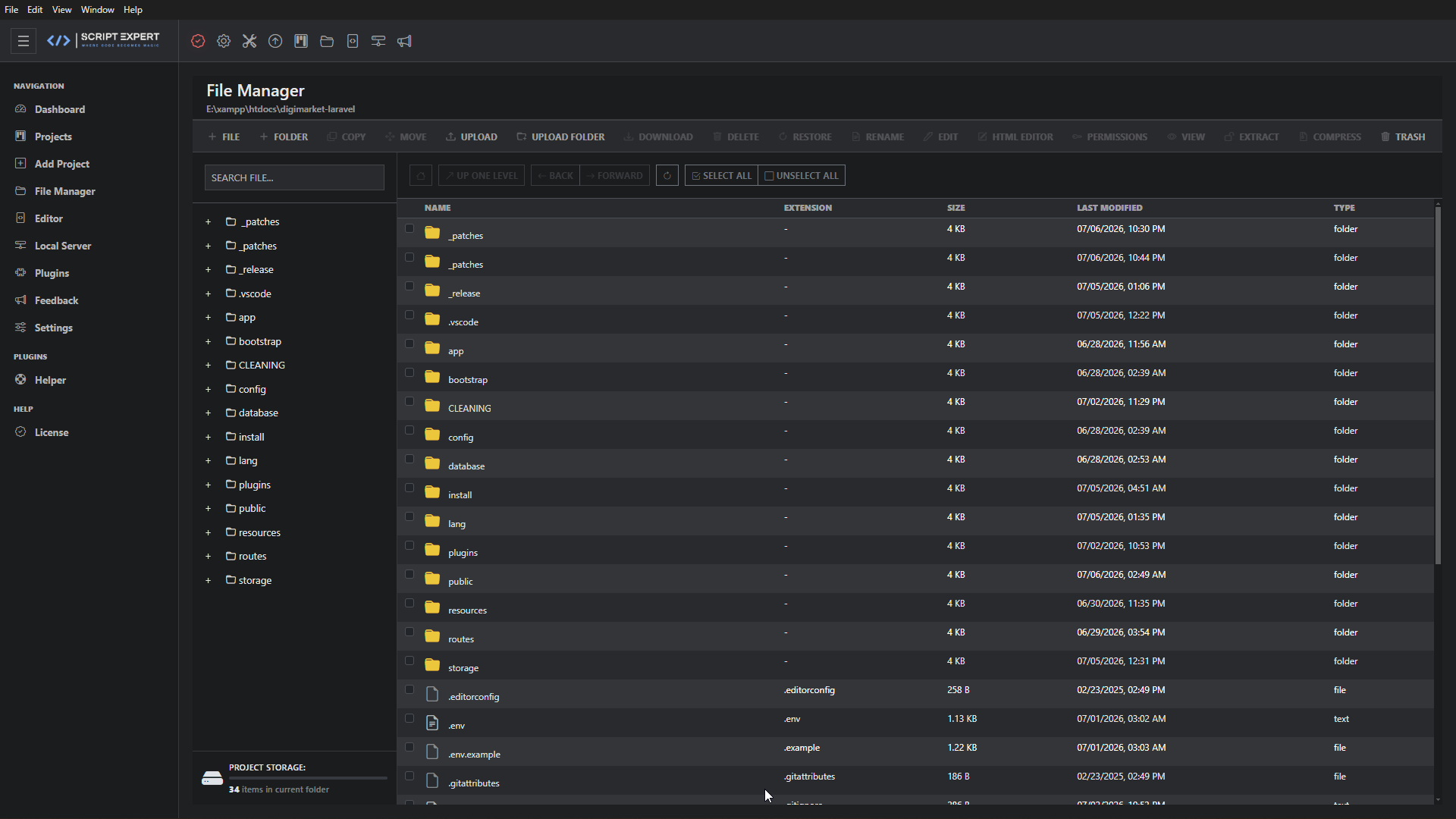Click the crossed tools icon in top toolbar
Image resolution: width=1456 pixels, height=819 pixels.
click(x=249, y=41)
